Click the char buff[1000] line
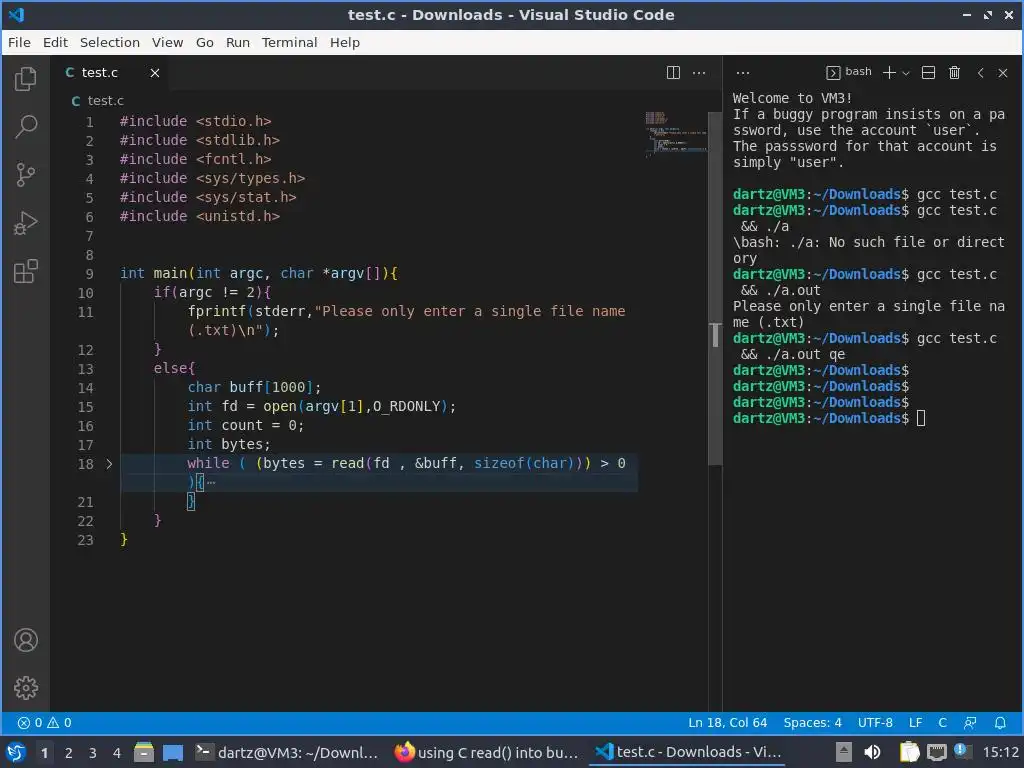The width and height of the screenshot is (1024, 768). click(254, 387)
